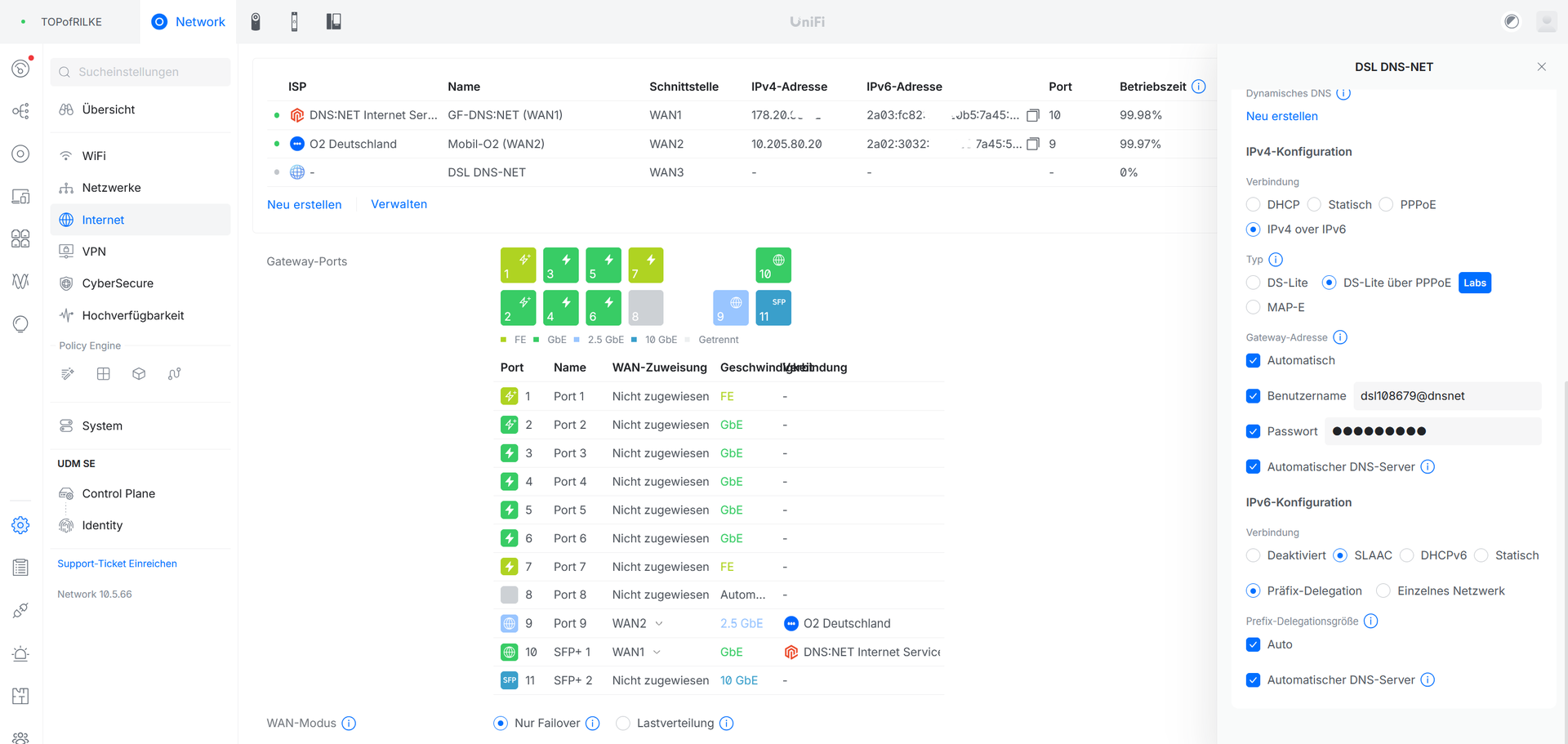Viewport: 1568px width, 744px height.
Task: Select DHCPv6 for IPv6 connection
Action: [x=1407, y=555]
